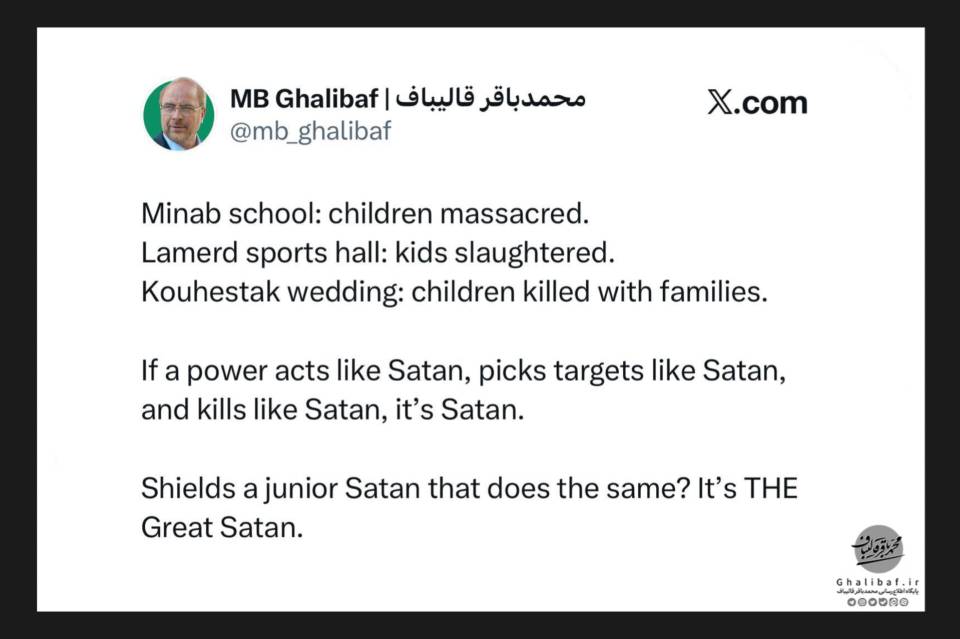Click the Minab school tweet line
Viewport: 960px width, 639px height.
[x=365, y=214]
